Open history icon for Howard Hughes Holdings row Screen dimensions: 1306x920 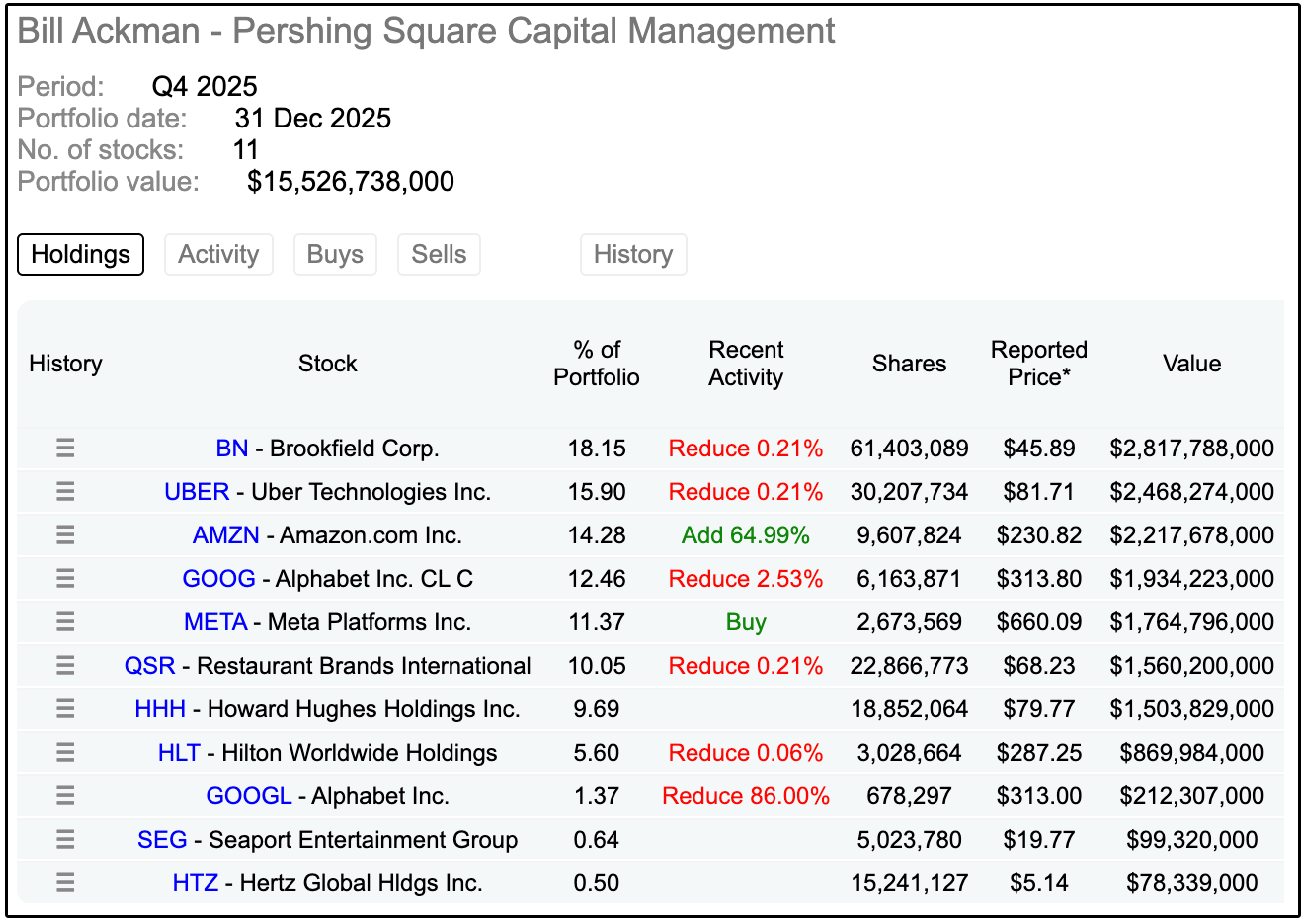[65, 709]
